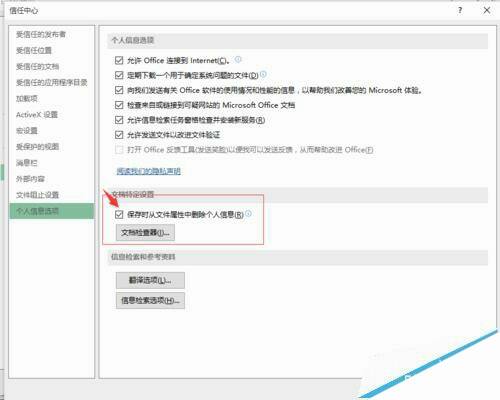Screen dimensions: 500x400
Task: Select 加载项 in the left list
Action: (27, 98)
